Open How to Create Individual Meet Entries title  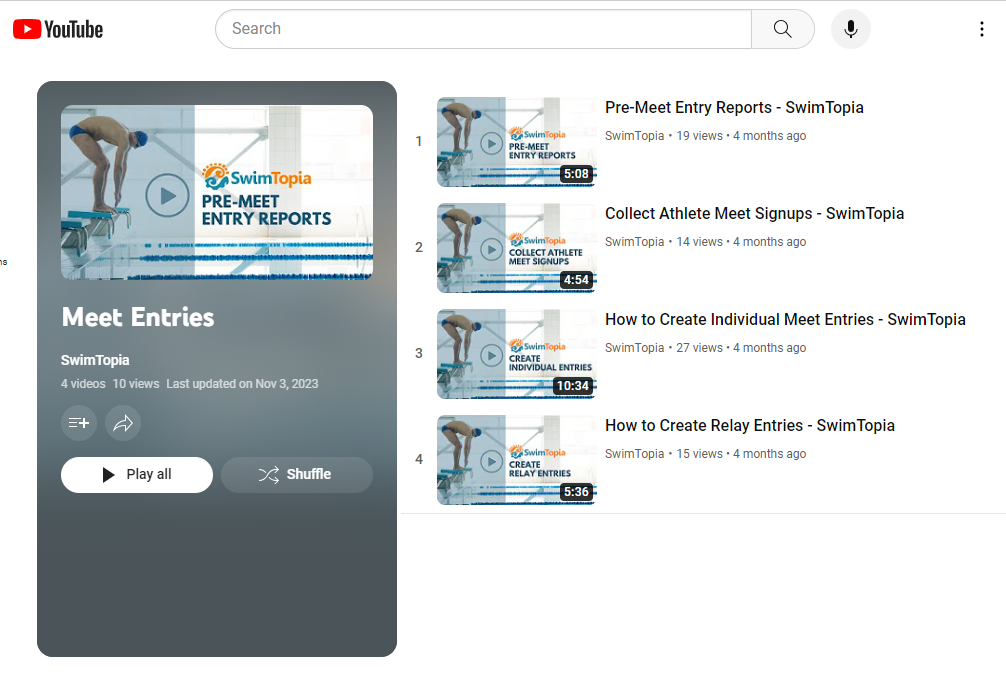[785, 320]
